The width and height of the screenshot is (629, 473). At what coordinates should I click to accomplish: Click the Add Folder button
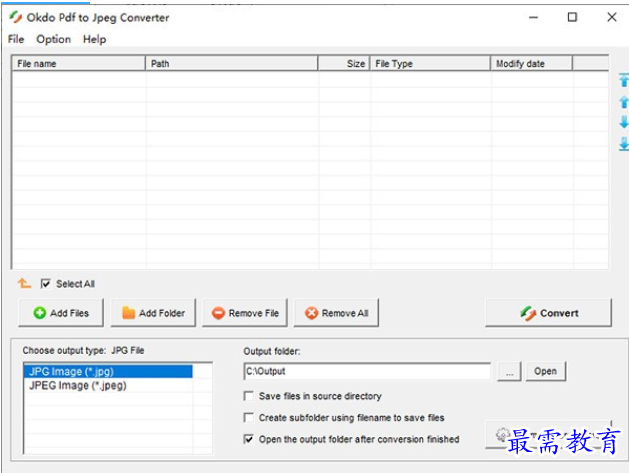point(153,313)
